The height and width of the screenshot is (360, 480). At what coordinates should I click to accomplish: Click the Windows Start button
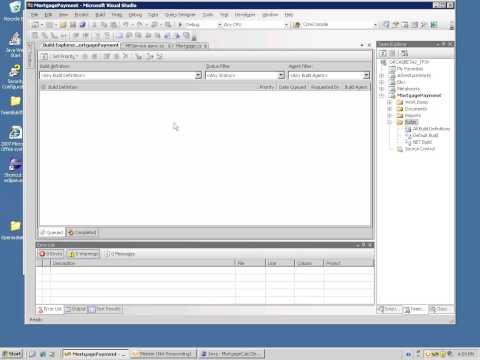[x=12, y=354]
